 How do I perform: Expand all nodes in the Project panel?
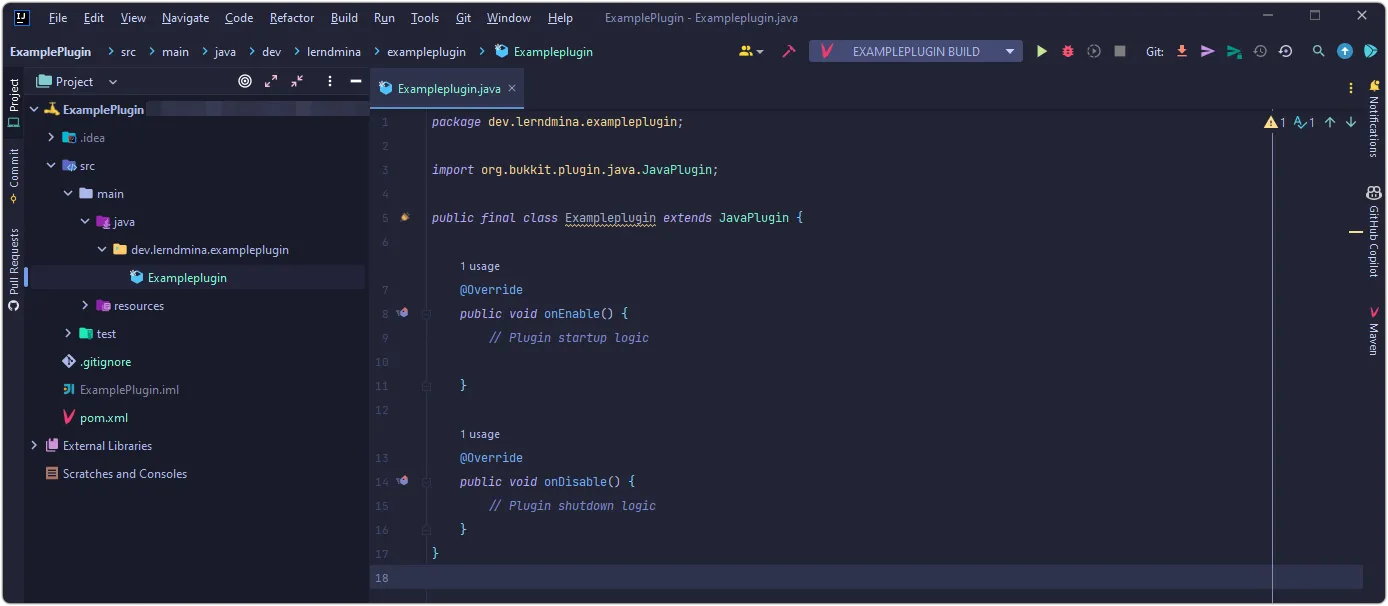[271, 82]
